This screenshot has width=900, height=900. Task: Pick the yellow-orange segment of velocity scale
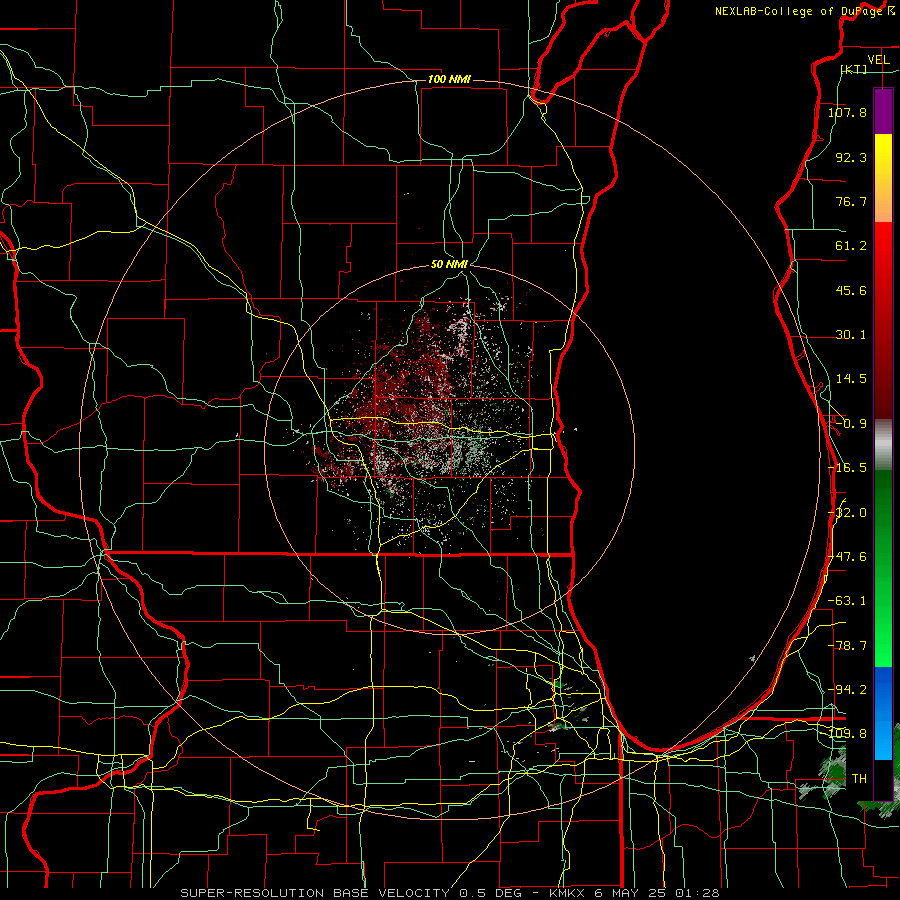pos(883,178)
